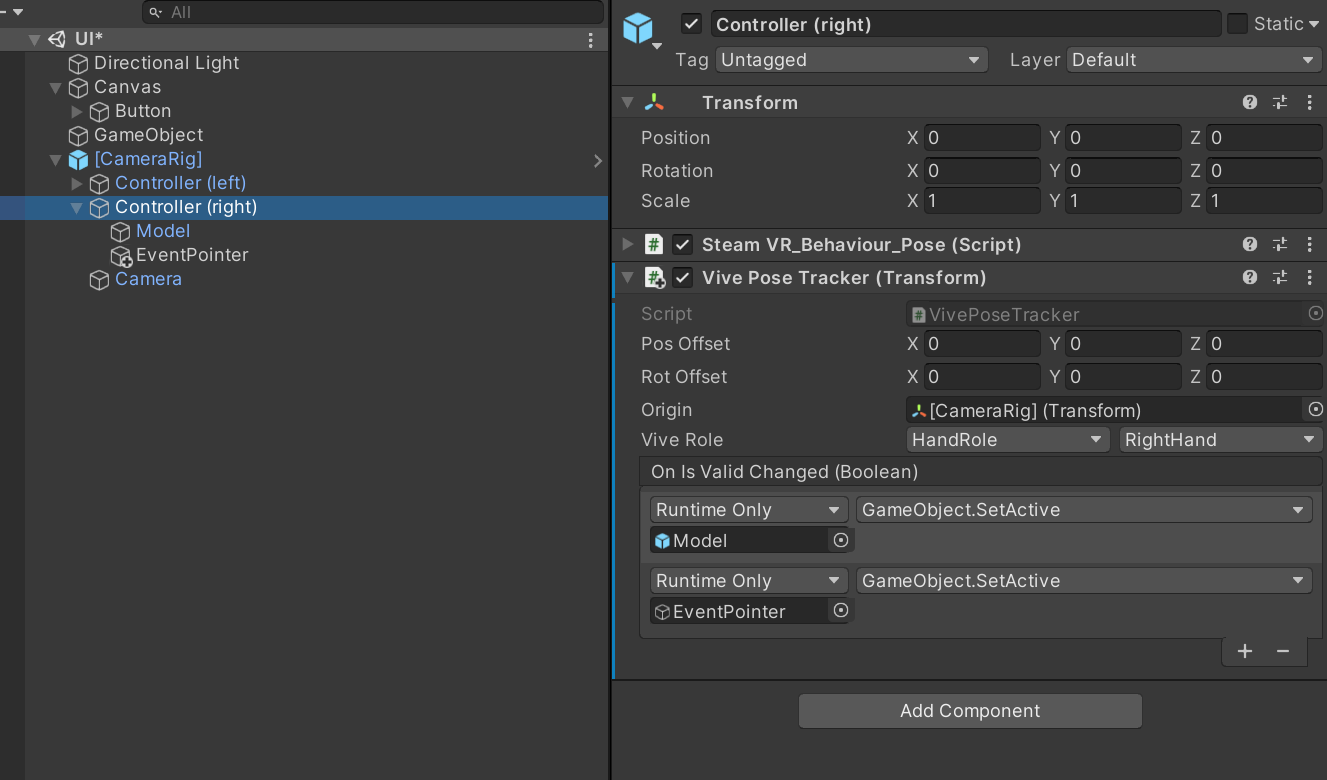1327x780 pixels.
Task: Expand the Controller (left) hierarchy node
Action: click(77, 183)
